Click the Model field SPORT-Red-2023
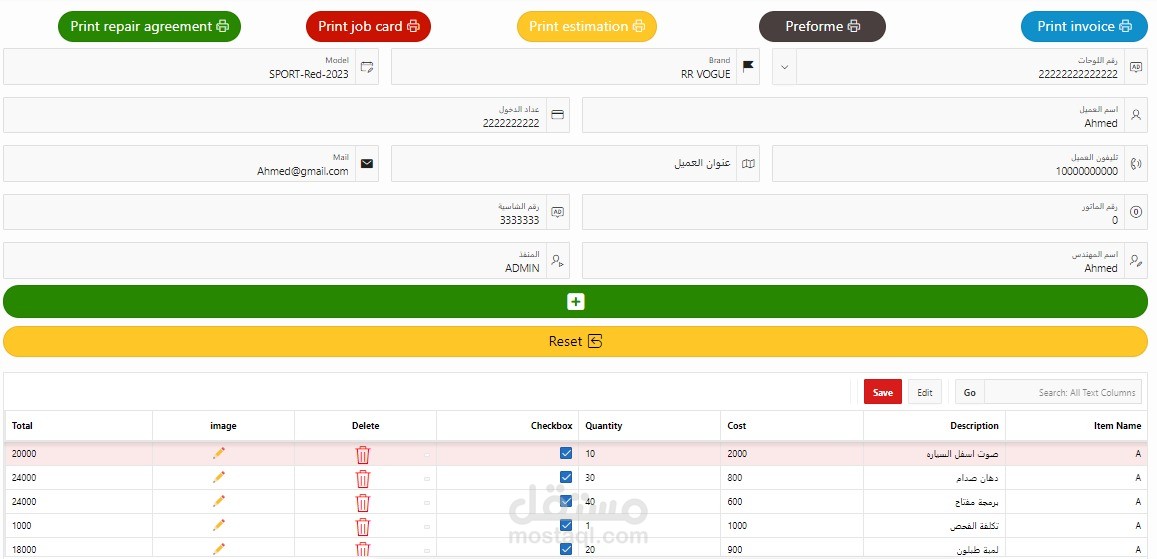Image resolution: width=1157 pixels, height=559 pixels. click(179, 67)
